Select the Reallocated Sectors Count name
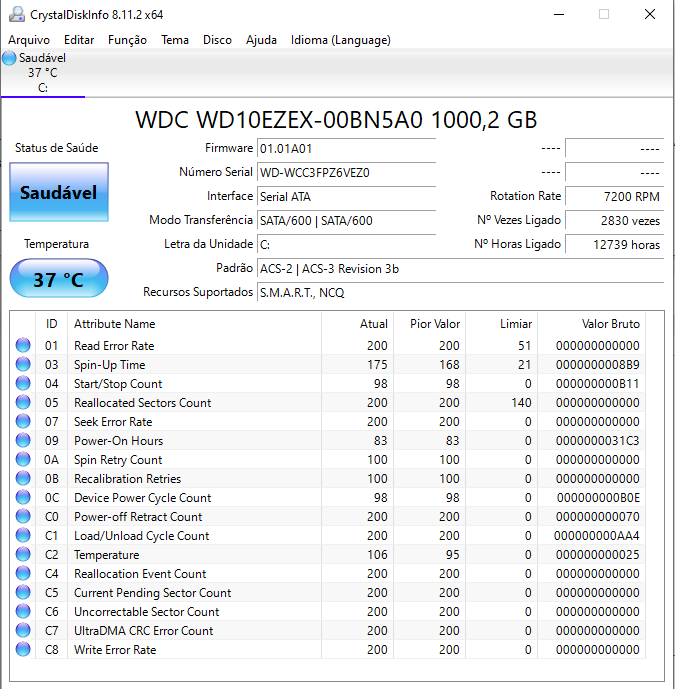The height and width of the screenshot is (689, 675). click(x=142, y=403)
